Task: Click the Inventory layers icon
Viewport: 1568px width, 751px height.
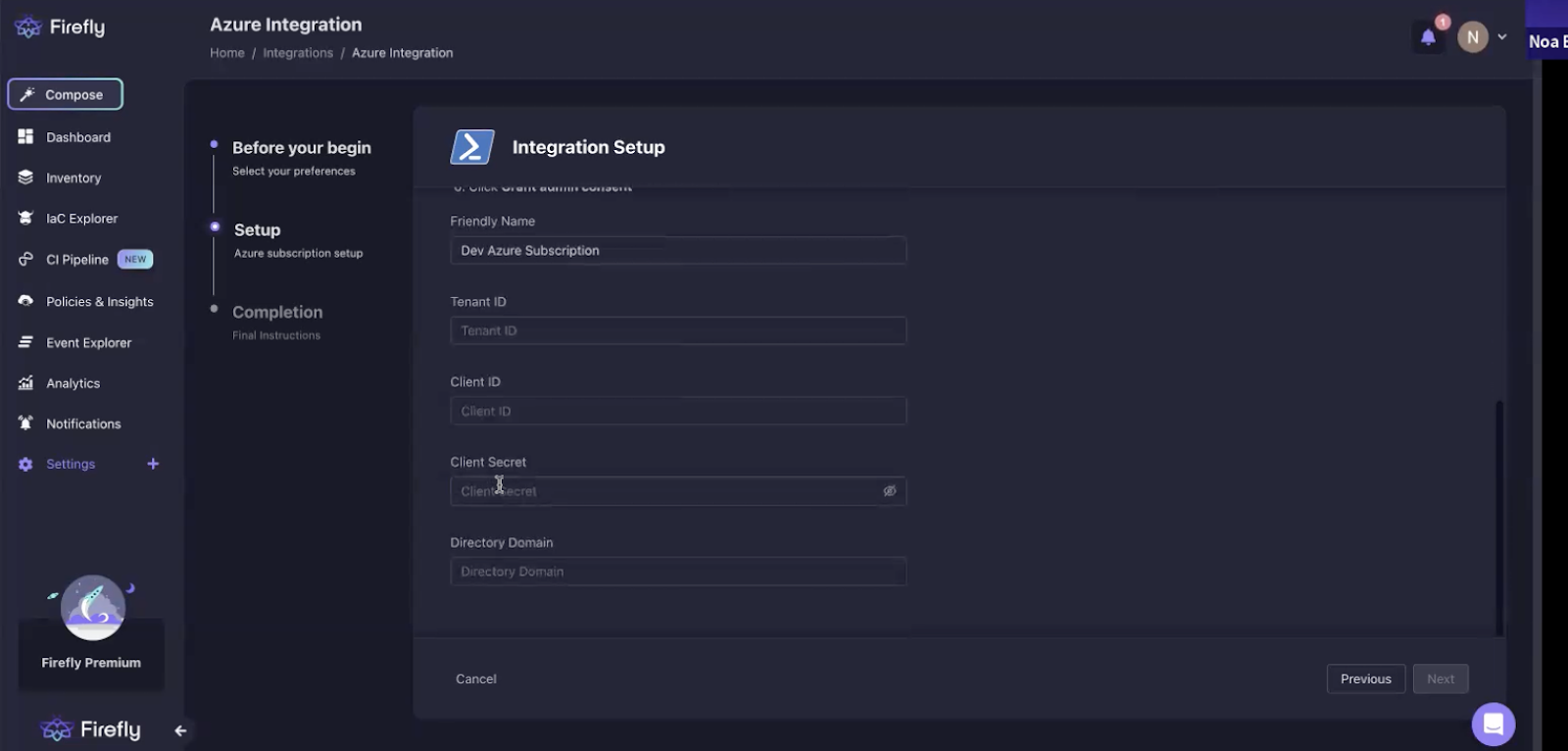Action: 25,177
